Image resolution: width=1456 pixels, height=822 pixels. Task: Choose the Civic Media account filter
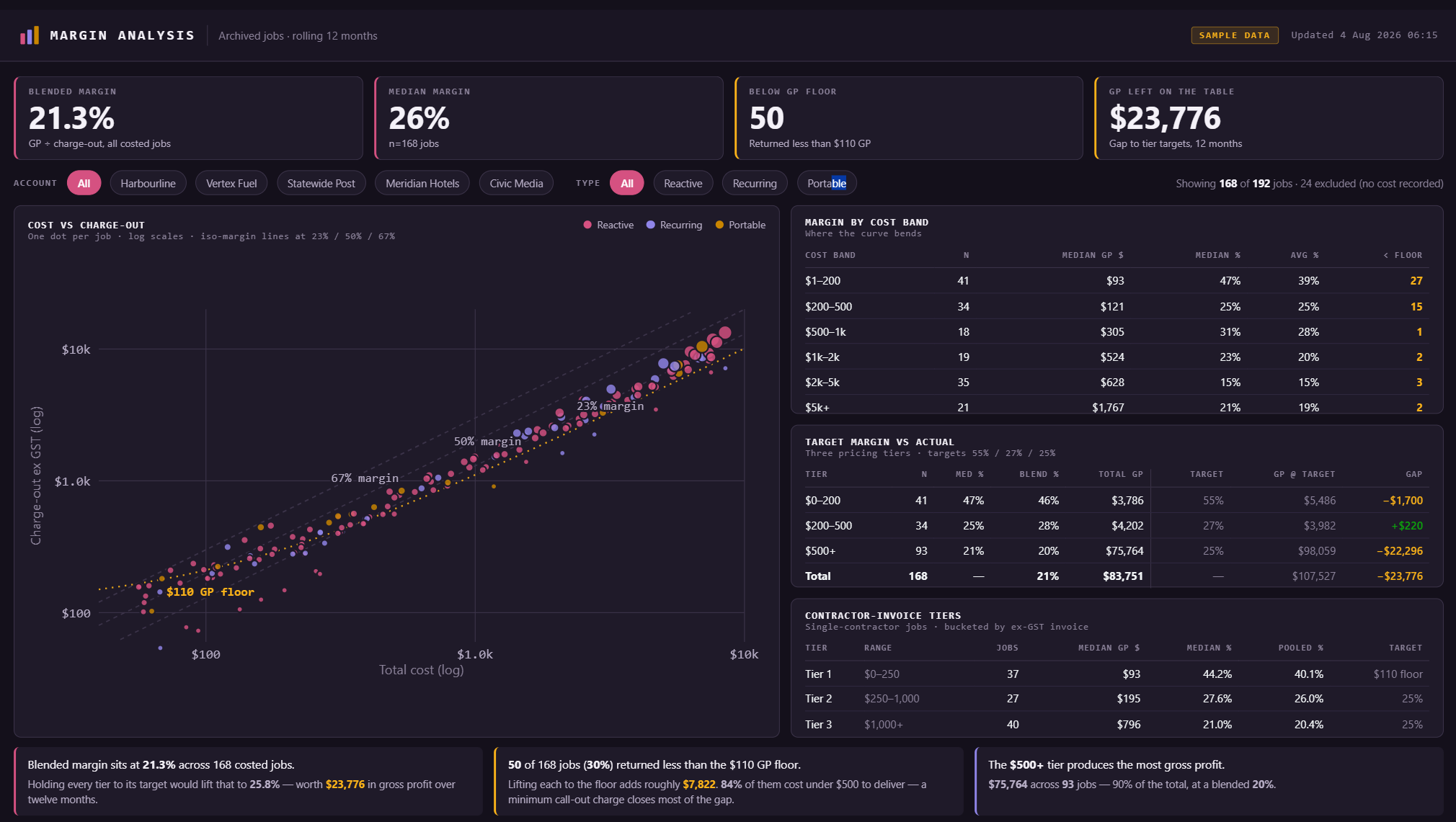coord(517,183)
